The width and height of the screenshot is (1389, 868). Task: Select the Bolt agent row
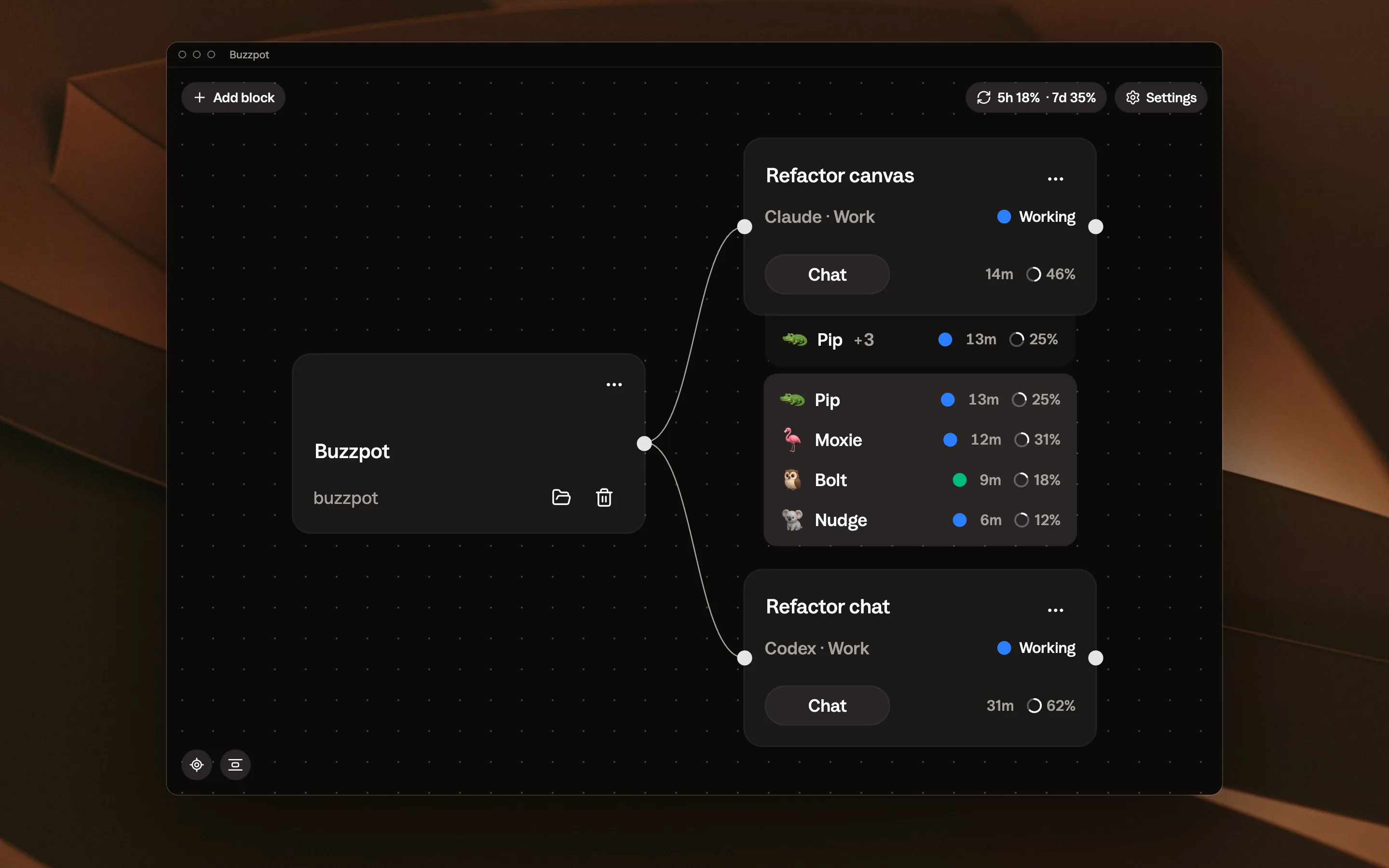(x=920, y=480)
